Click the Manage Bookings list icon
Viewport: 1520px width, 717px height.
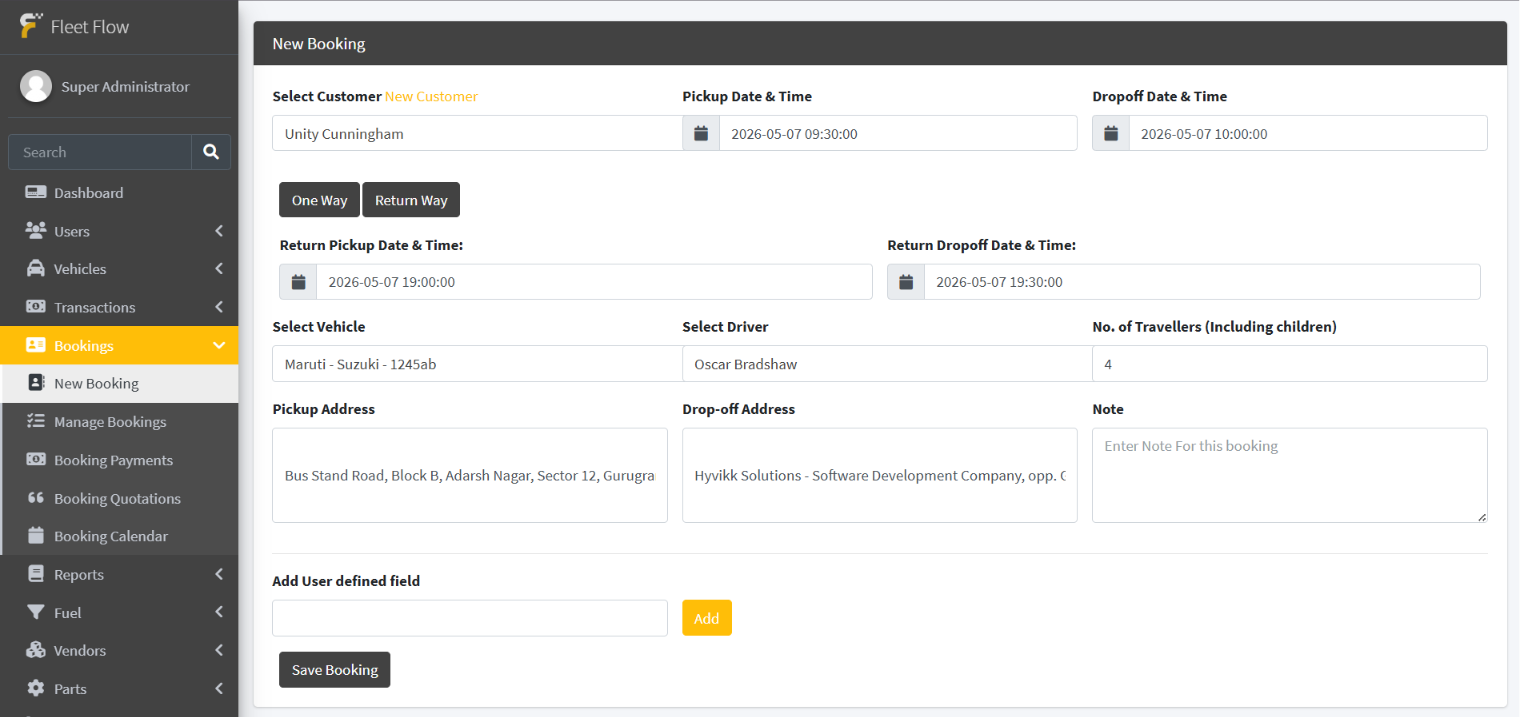click(36, 421)
